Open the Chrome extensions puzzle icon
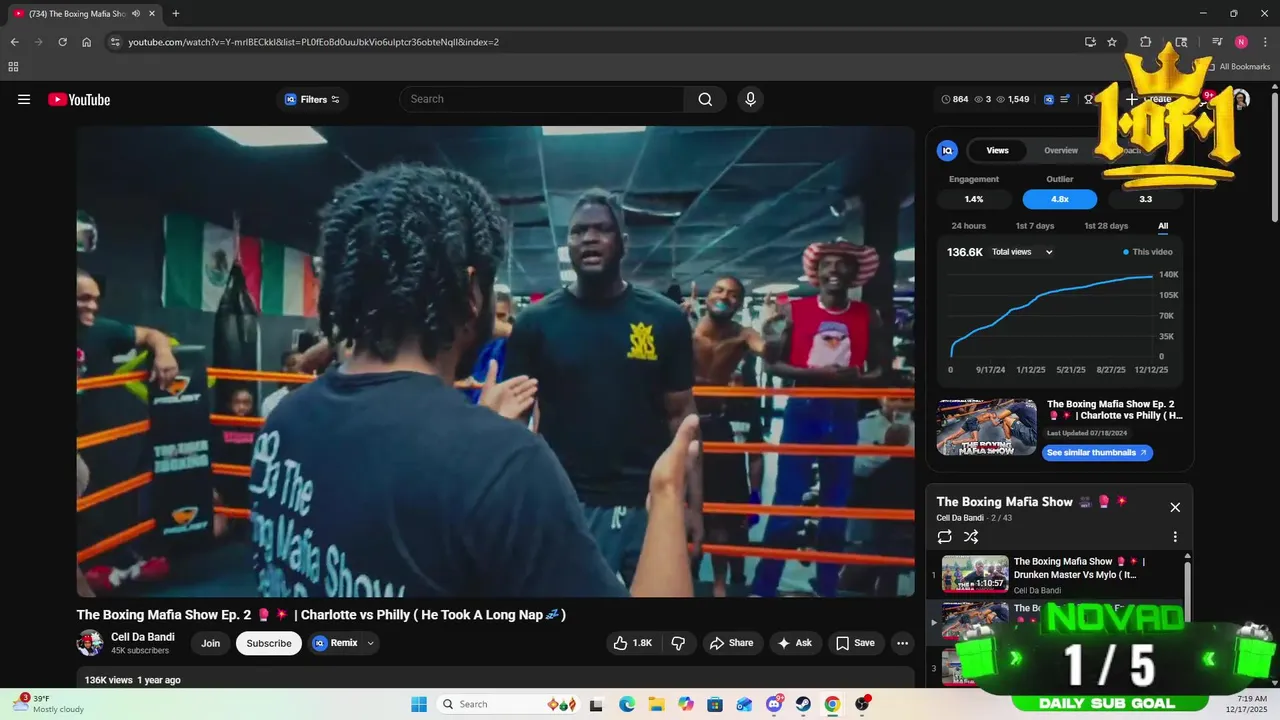The height and width of the screenshot is (720, 1280). [1146, 42]
